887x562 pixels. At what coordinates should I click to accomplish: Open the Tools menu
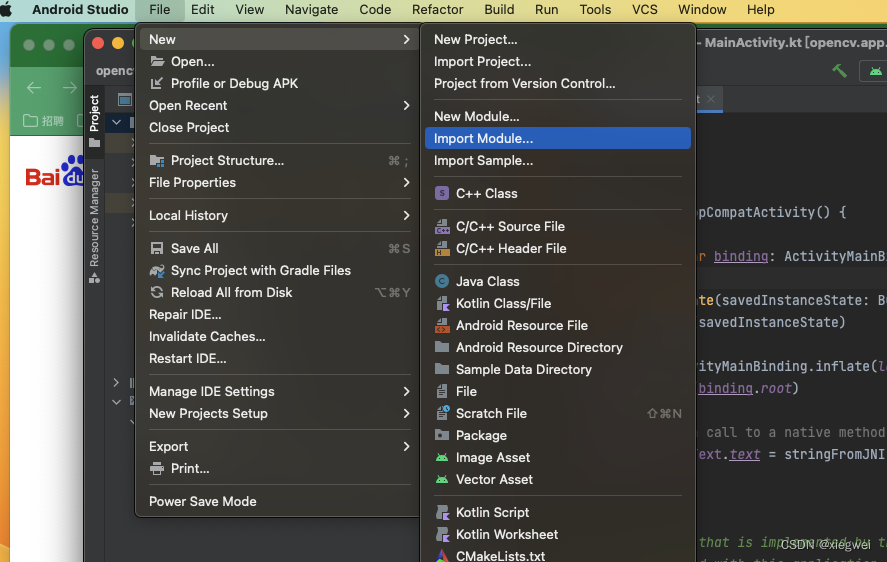595,10
